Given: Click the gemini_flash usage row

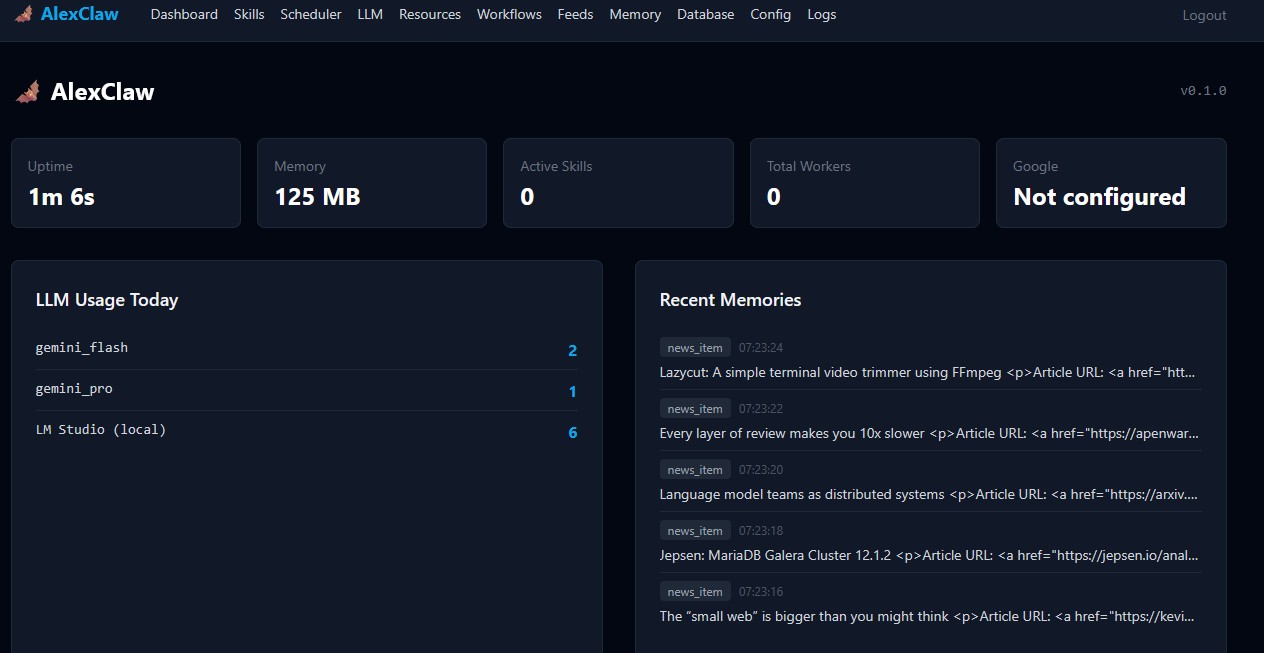Looking at the screenshot, I should pos(306,349).
